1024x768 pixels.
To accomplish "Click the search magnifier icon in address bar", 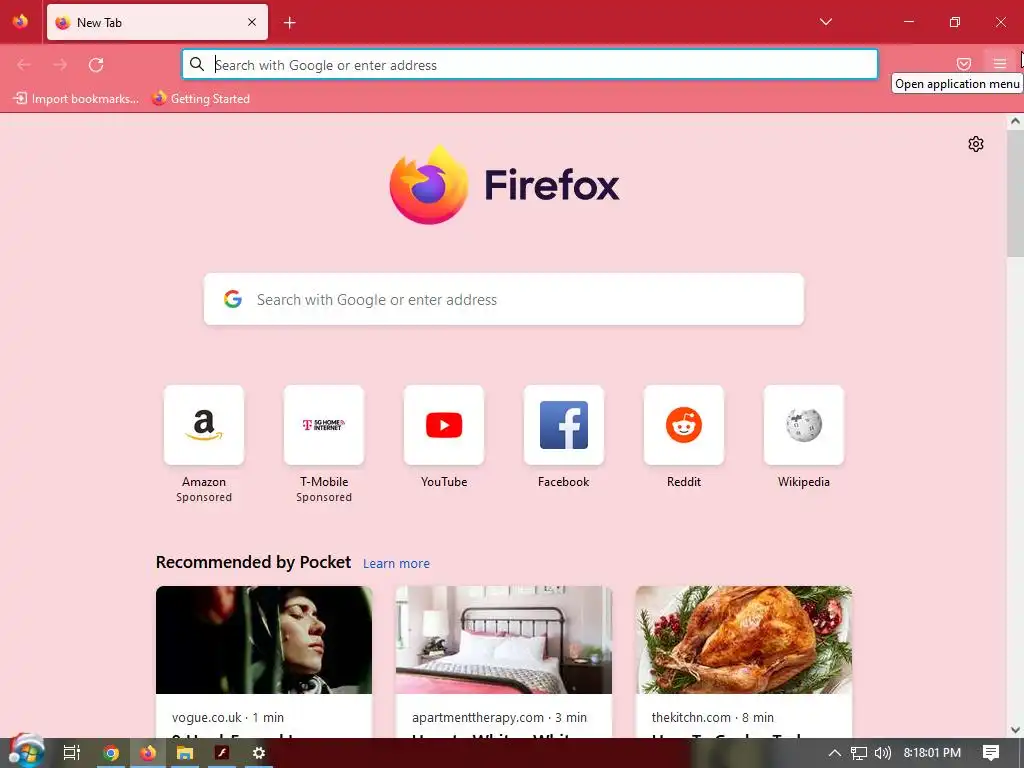I will click(x=197, y=64).
